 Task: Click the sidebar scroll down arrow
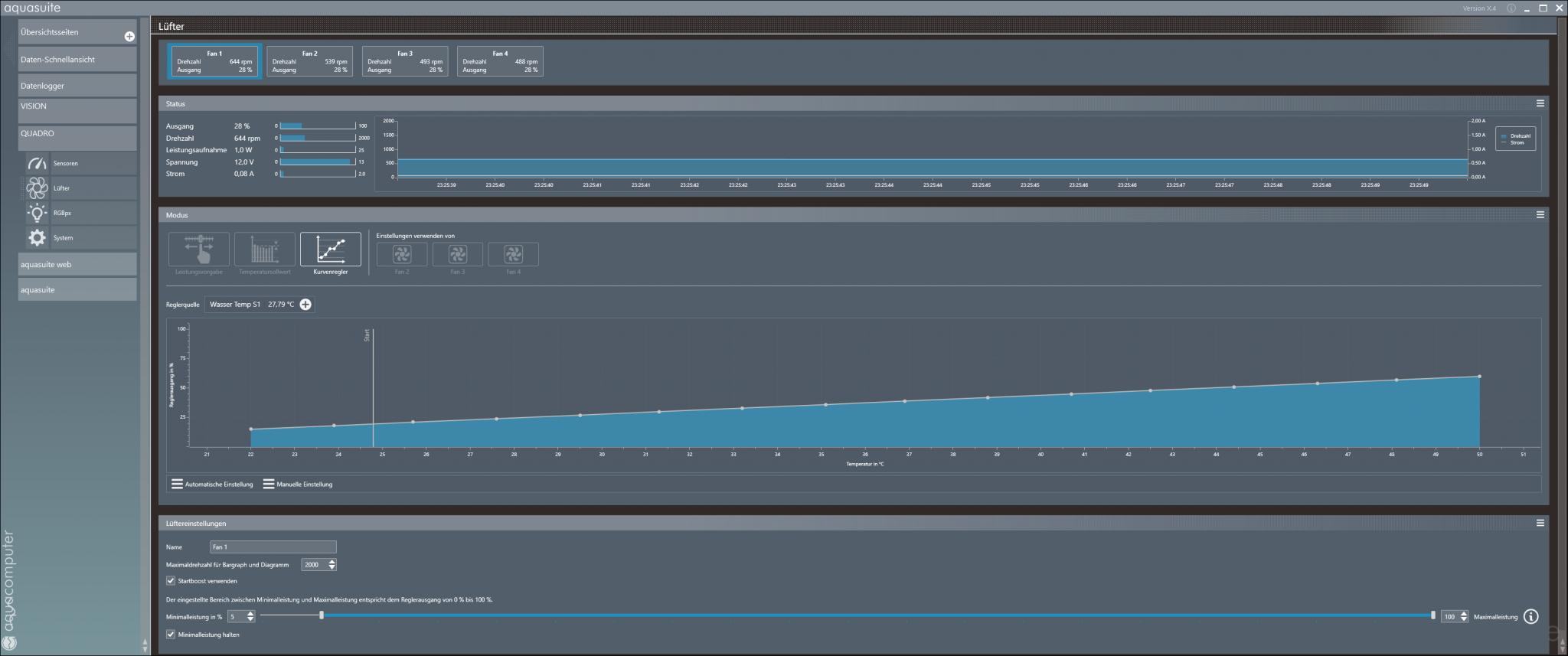145,649
